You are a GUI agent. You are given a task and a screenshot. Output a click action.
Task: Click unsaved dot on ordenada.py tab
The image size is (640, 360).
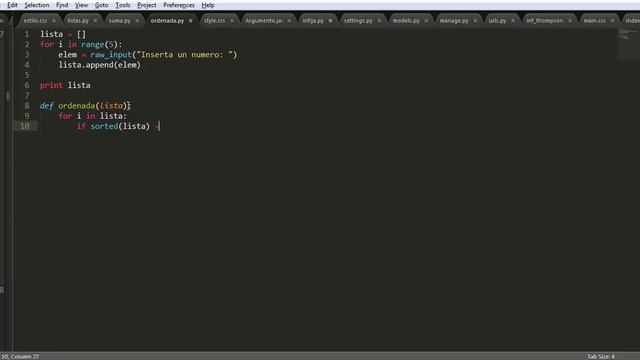(191, 20)
